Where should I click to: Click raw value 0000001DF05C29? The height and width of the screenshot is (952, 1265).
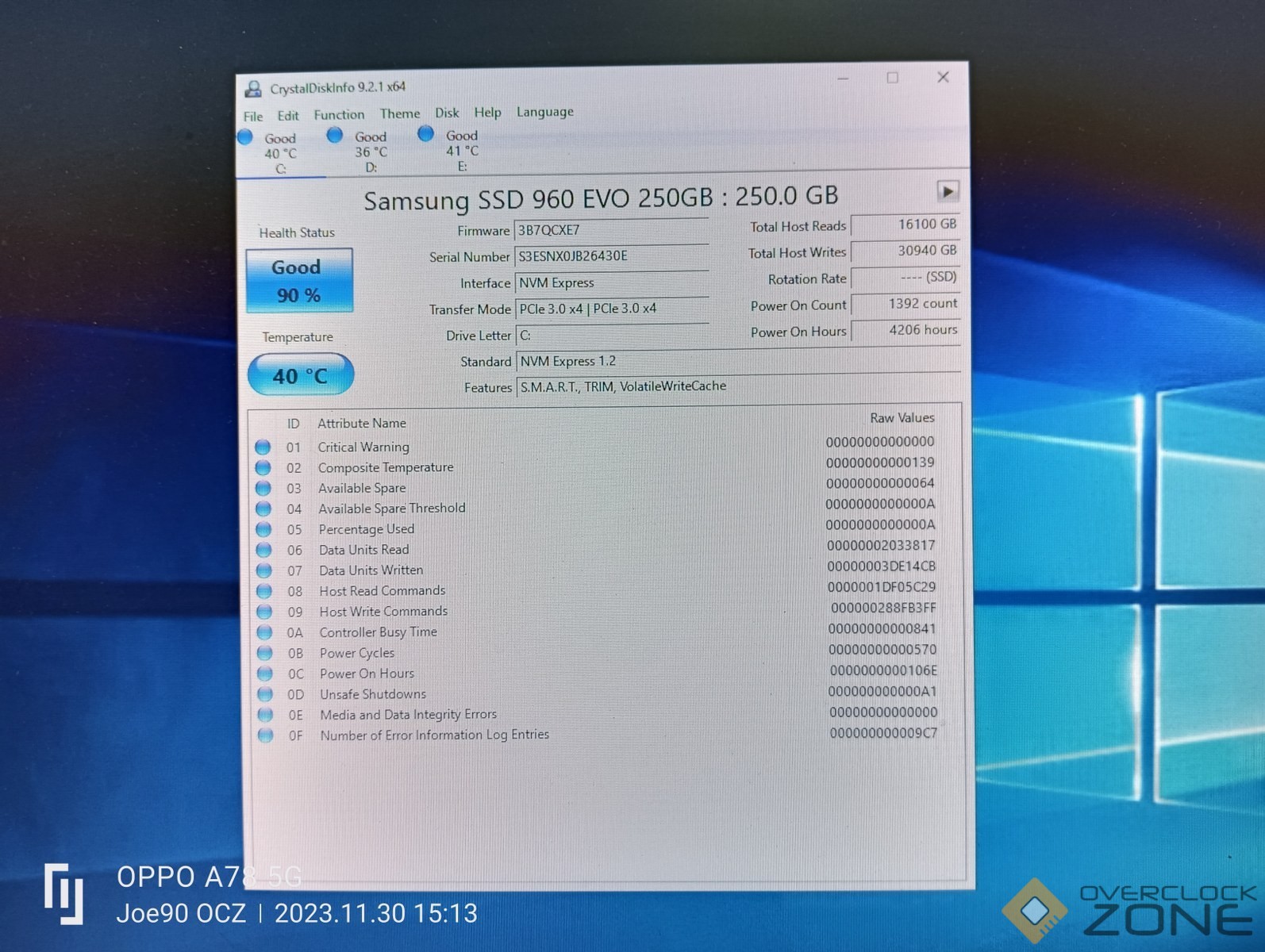click(x=882, y=587)
